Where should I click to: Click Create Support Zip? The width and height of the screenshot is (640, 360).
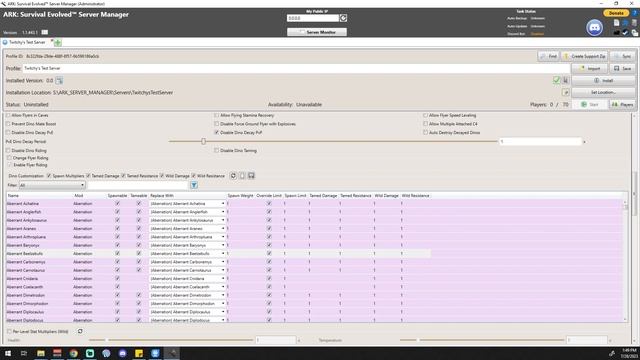pyautogui.click(x=585, y=56)
